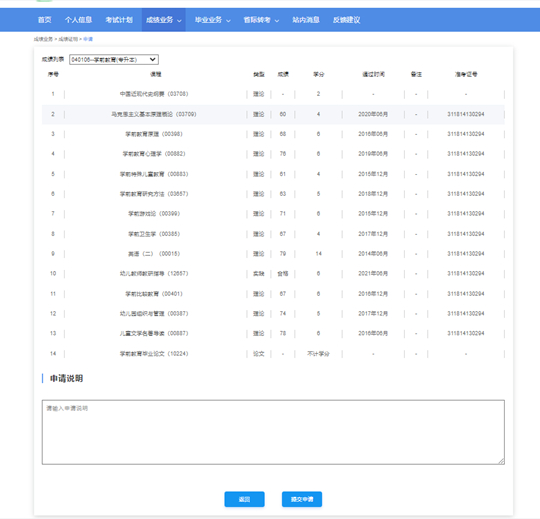Click inside the 申请说明 text area

[273, 432]
